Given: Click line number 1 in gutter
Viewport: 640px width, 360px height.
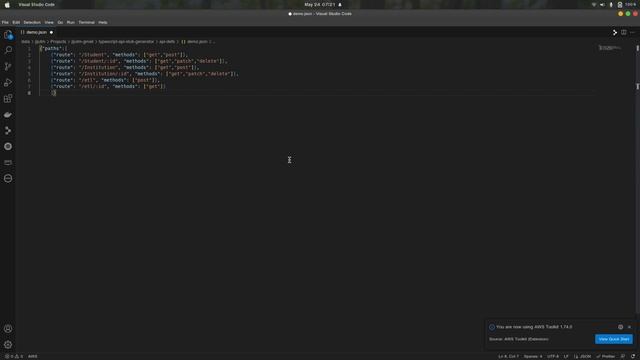Looking at the screenshot, I should pyautogui.click(x=29, y=49).
